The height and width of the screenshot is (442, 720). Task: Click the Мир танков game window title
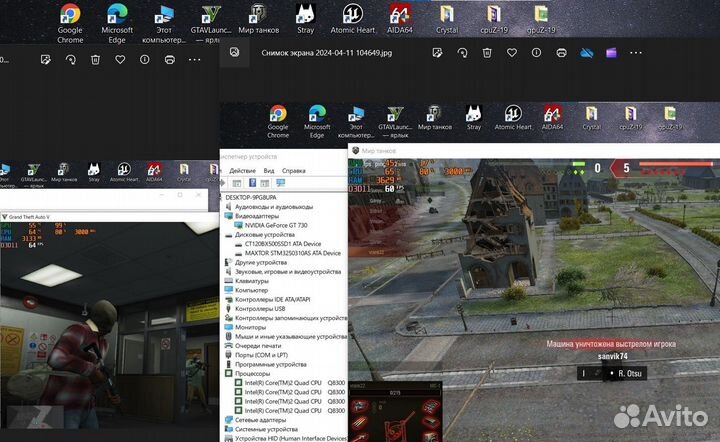click(378, 151)
